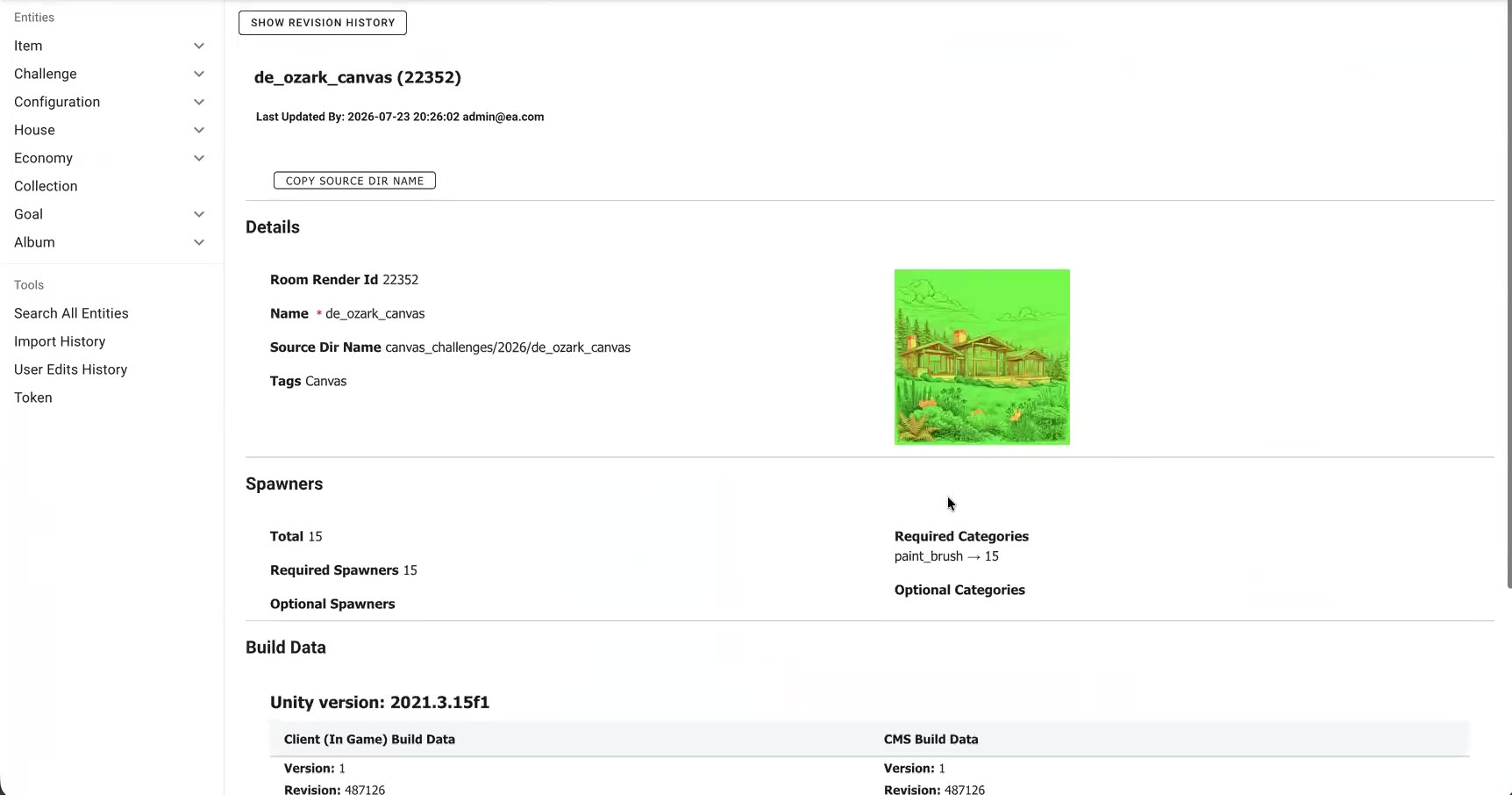Select the paint_brush → 15 category entry
Viewport: 1512px width, 795px height.
[x=946, y=556]
